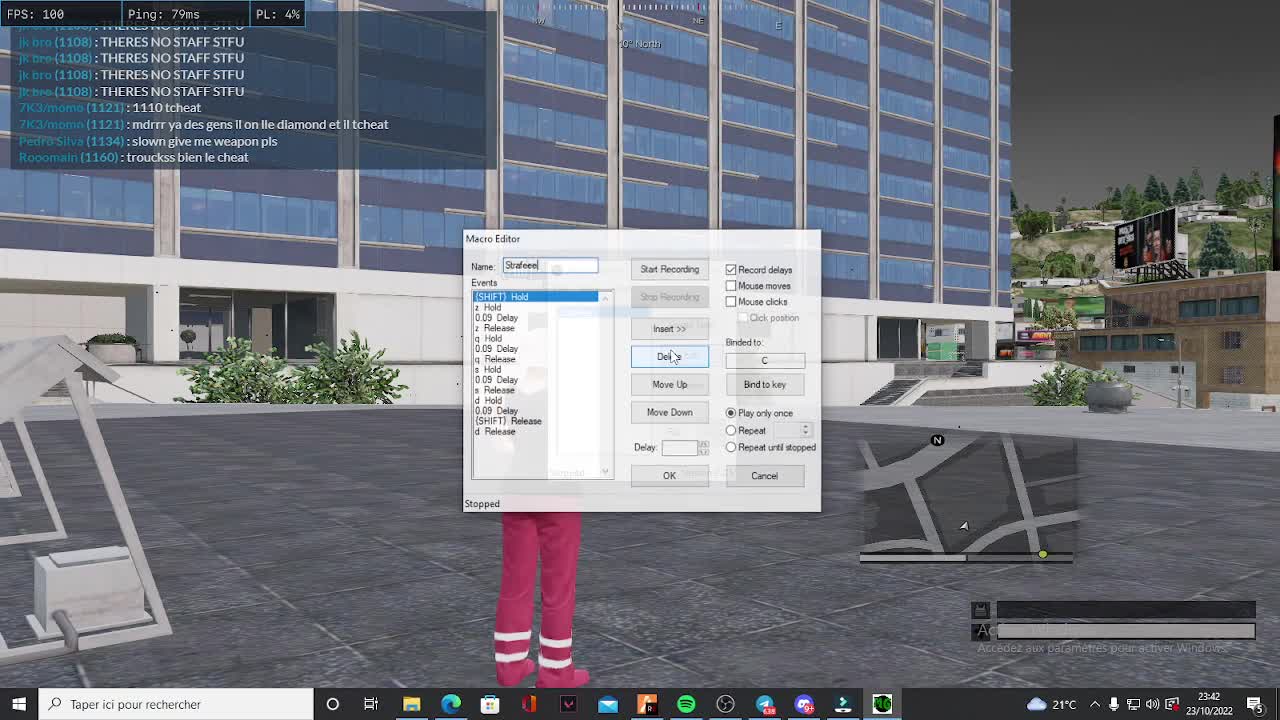Open Microsoft Edge from the taskbar
The height and width of the screenshot is (720, 1280).
(450, 704)
